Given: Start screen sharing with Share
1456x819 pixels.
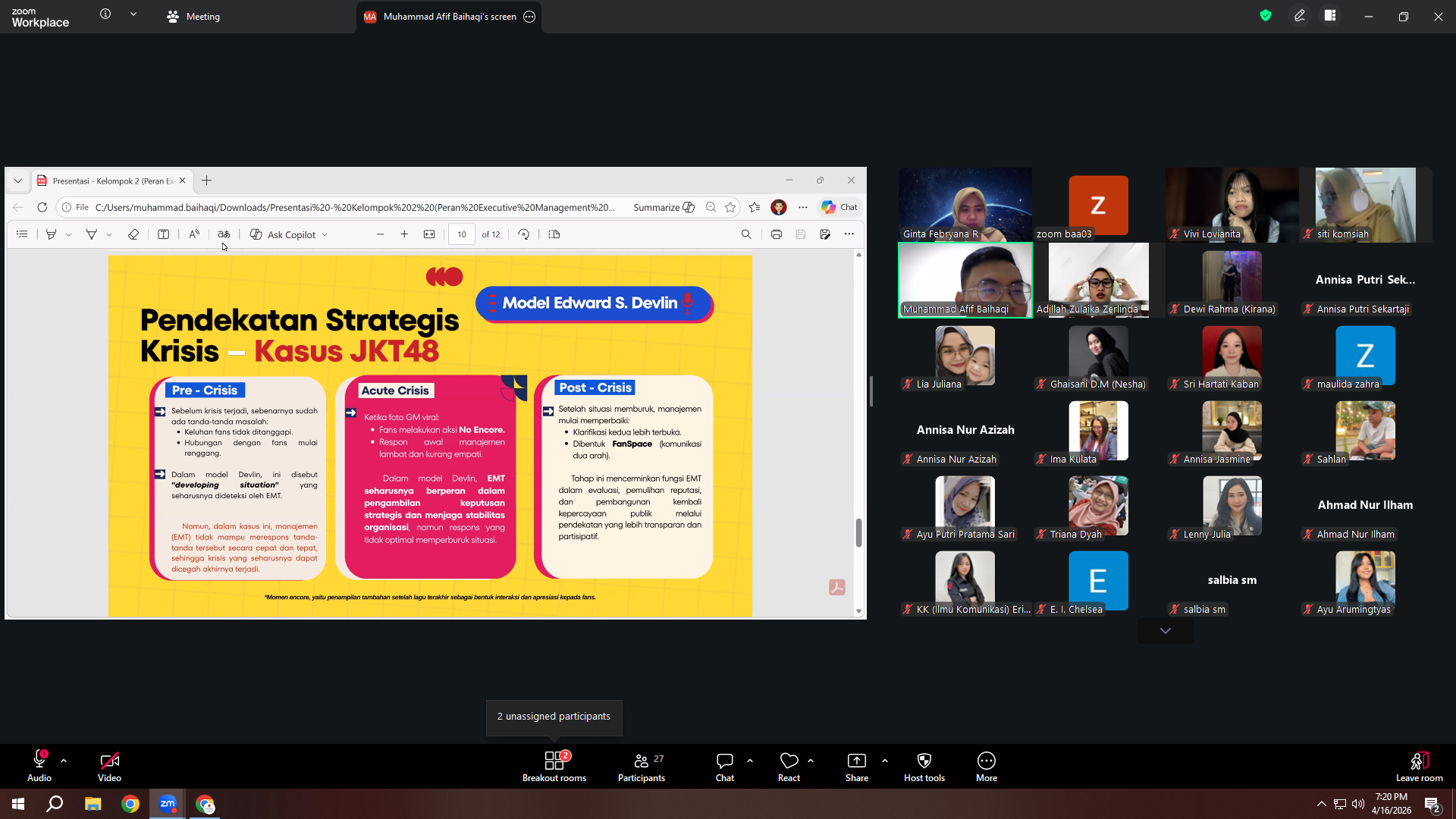Looking at the screenshot, I should [x=857, y=767].
